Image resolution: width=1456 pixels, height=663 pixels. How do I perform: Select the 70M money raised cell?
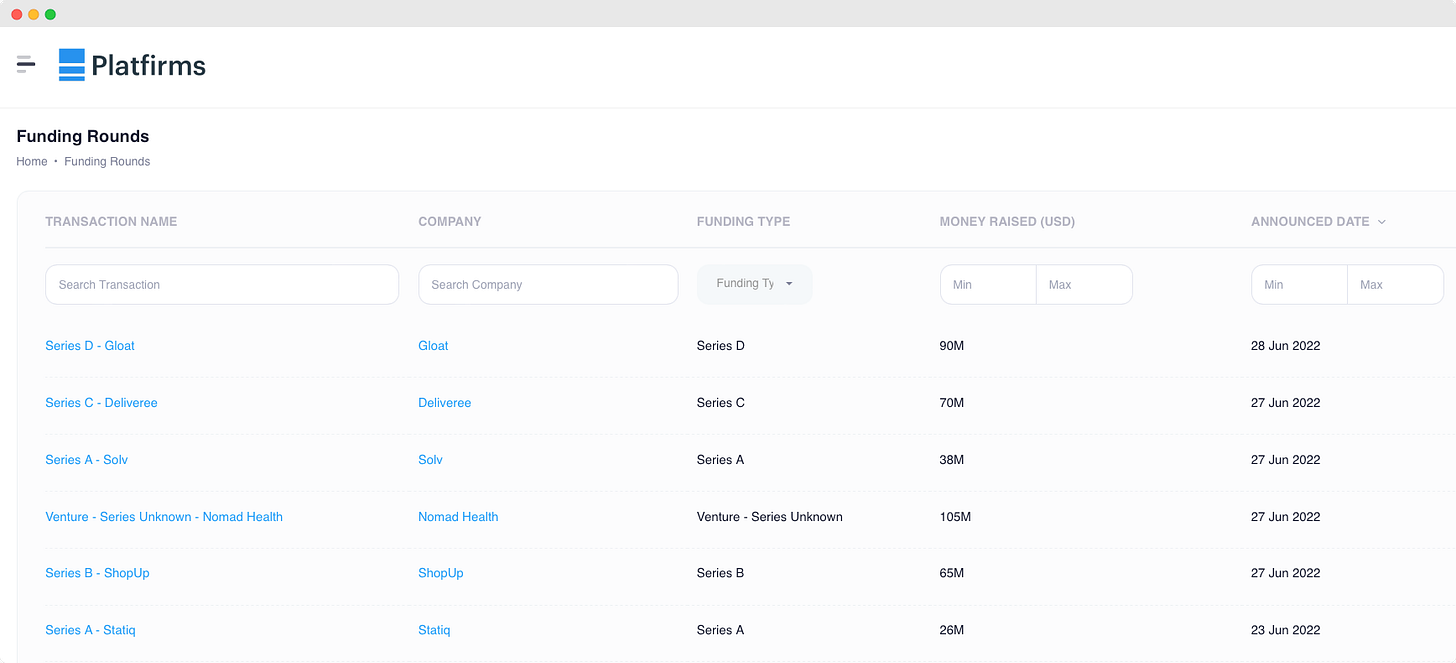[952, 403]
